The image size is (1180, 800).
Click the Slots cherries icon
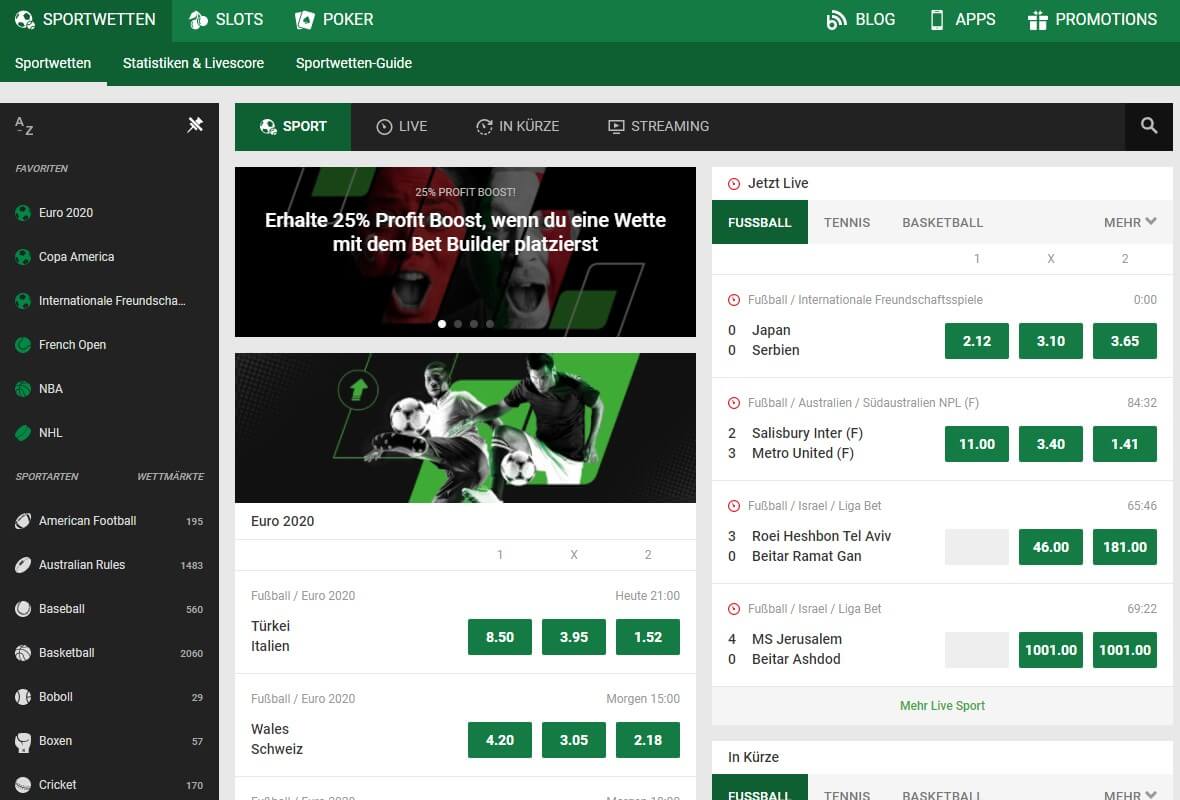198,20
